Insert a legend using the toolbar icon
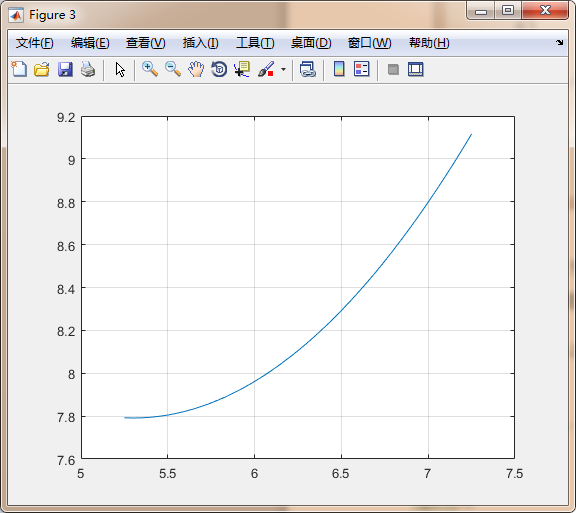 pos(361,69)
